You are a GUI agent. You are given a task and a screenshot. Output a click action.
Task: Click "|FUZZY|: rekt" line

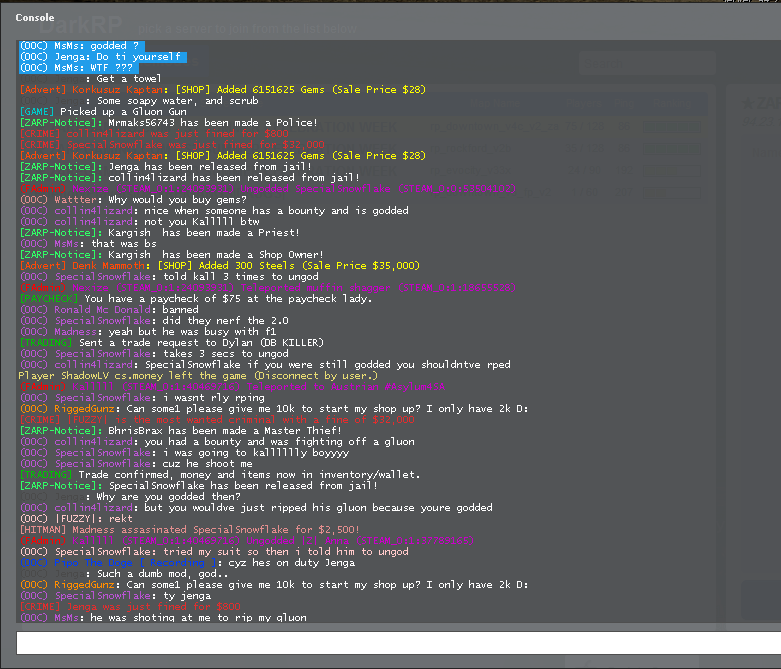(76, 519)
